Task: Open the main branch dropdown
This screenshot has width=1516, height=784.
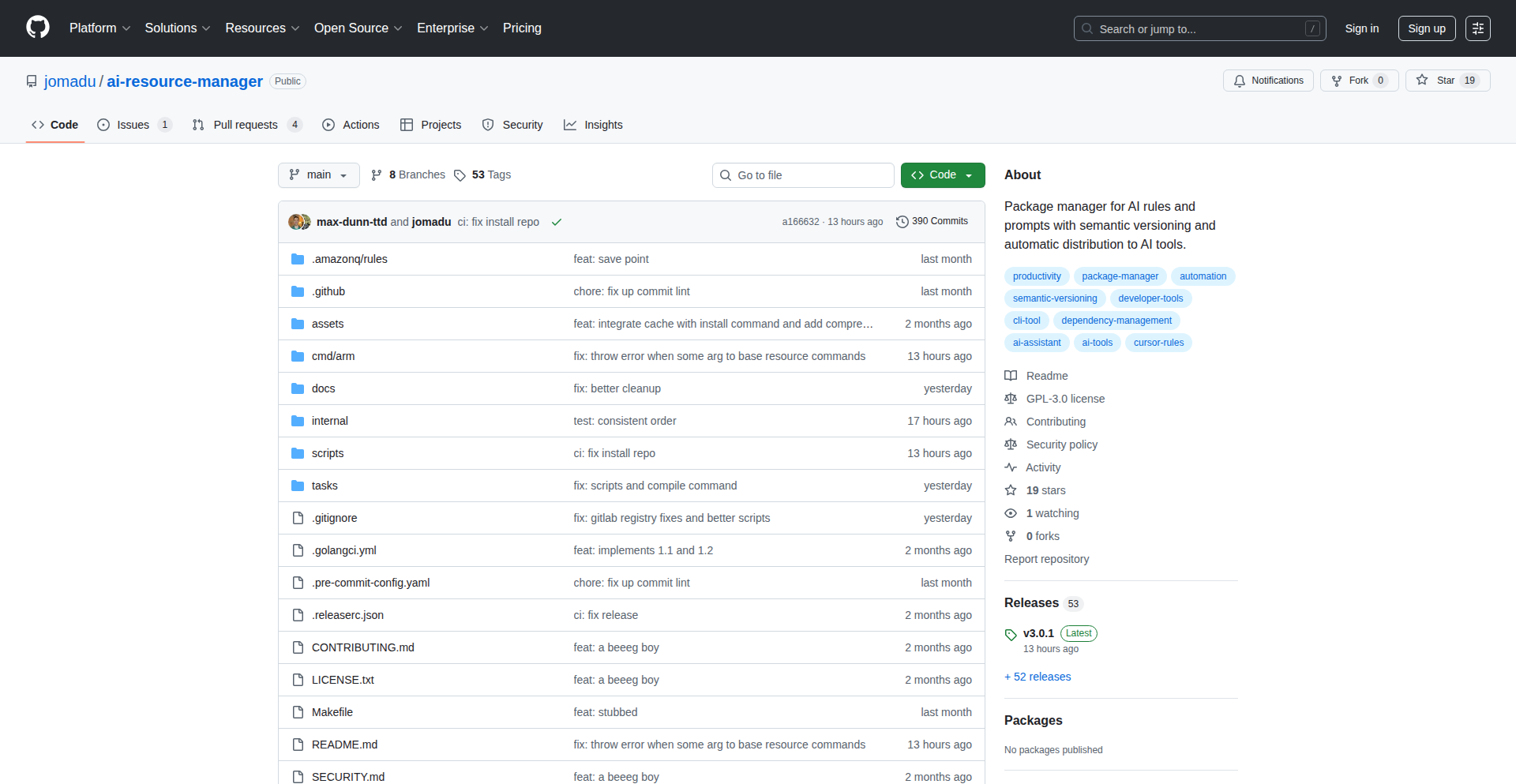Action: (318, 174)
